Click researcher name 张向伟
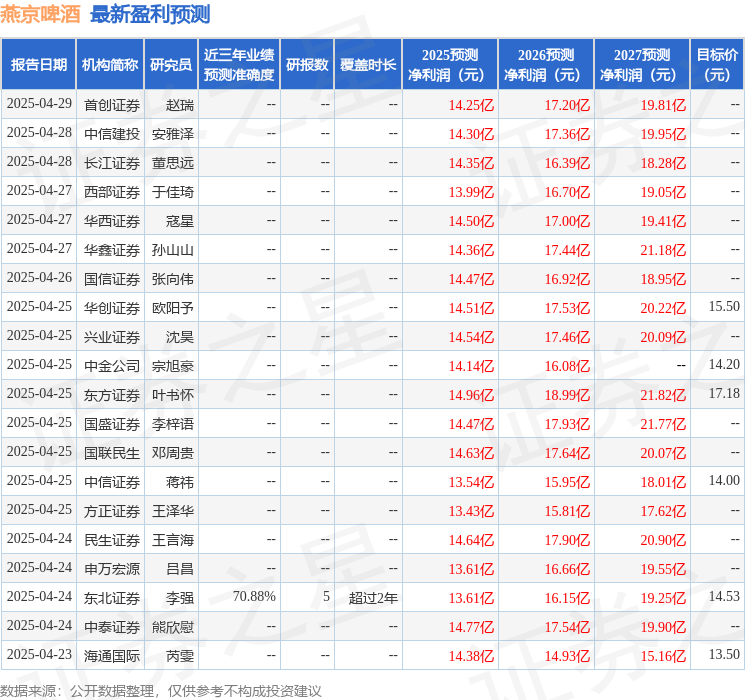Image resolution: width=745 pixels, height=700 pixels. [x=173, y=279]
